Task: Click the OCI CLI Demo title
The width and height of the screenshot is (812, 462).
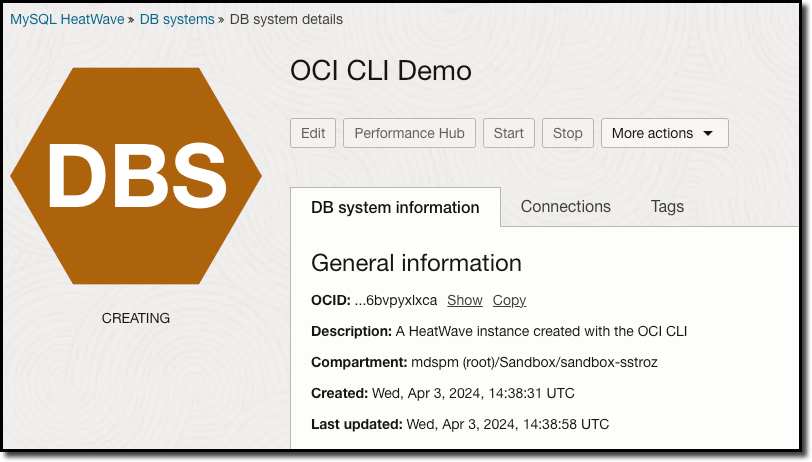Action: click(x=381, y=70)
